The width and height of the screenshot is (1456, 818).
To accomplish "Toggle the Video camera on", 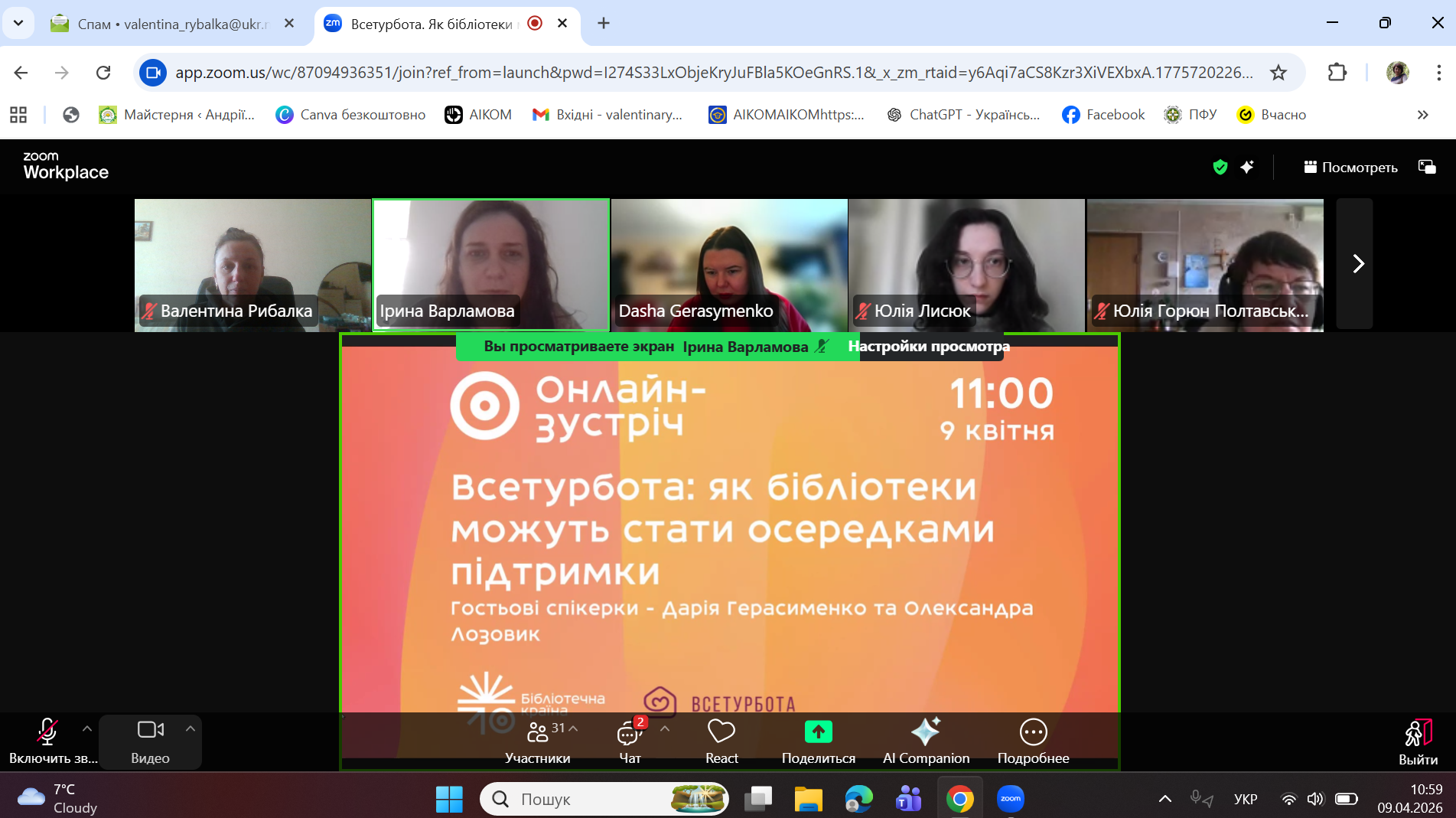I will 150,731.
